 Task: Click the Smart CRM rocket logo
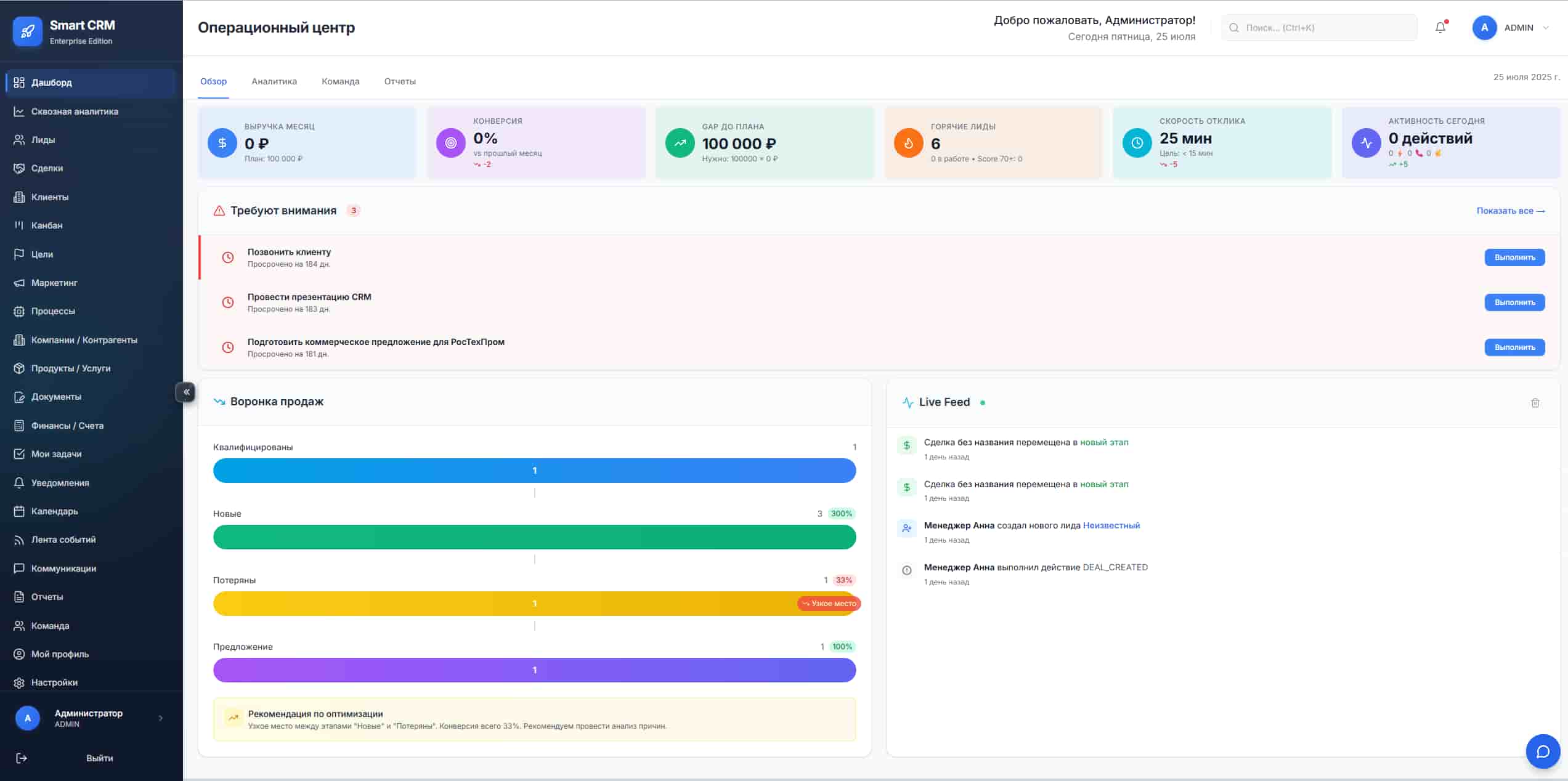[x=27, y=31]
